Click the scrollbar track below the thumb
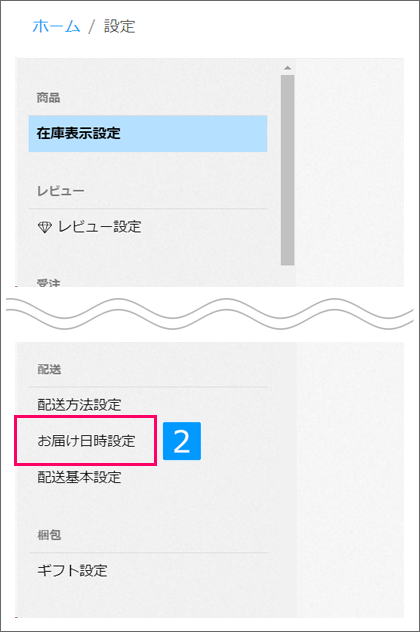The width and height of the screenshot is (420, 632). point(287,276)
